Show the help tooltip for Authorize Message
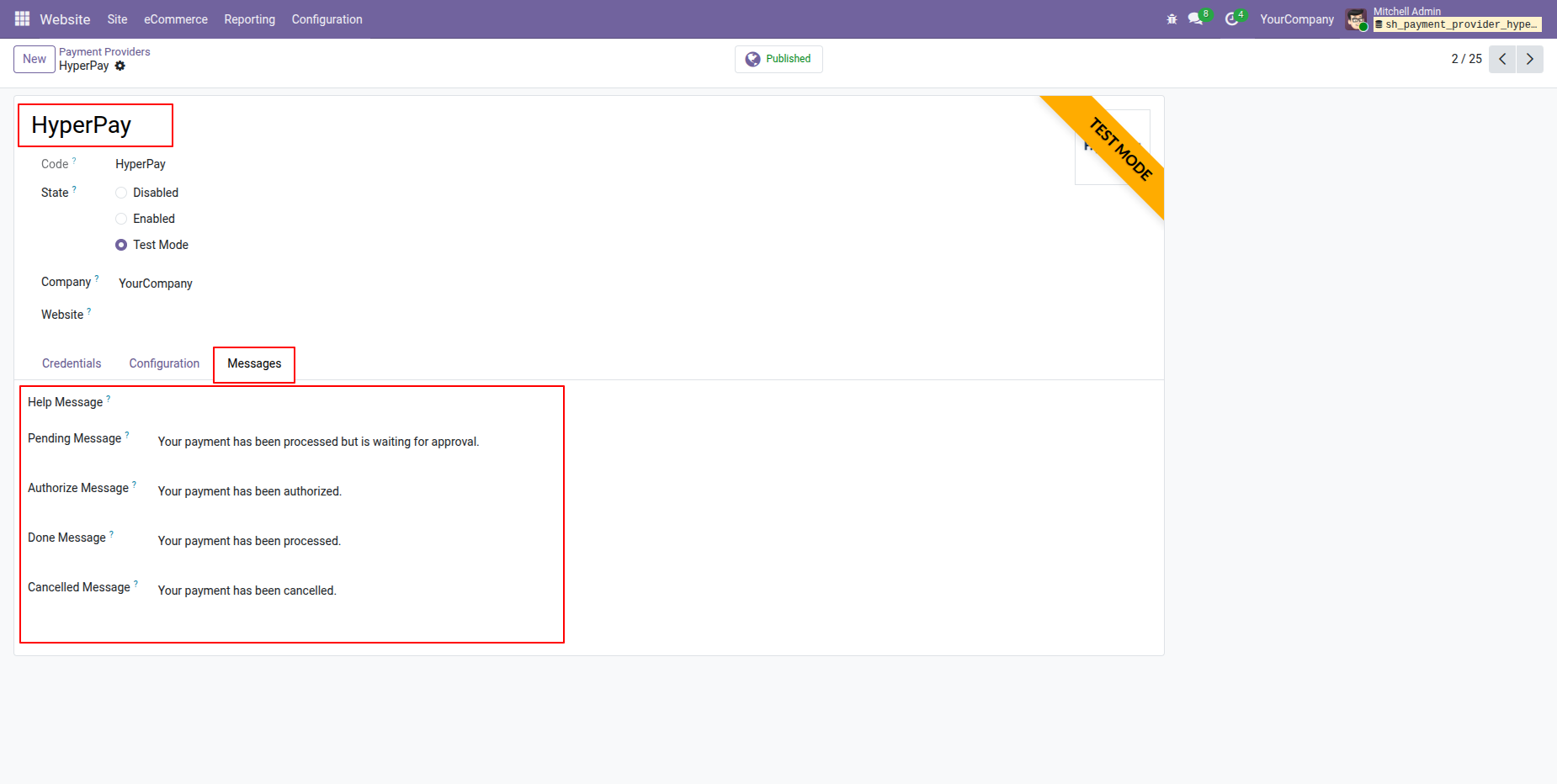The width and height of the screenshot is (1557, 784). click(x=135, y=484)
